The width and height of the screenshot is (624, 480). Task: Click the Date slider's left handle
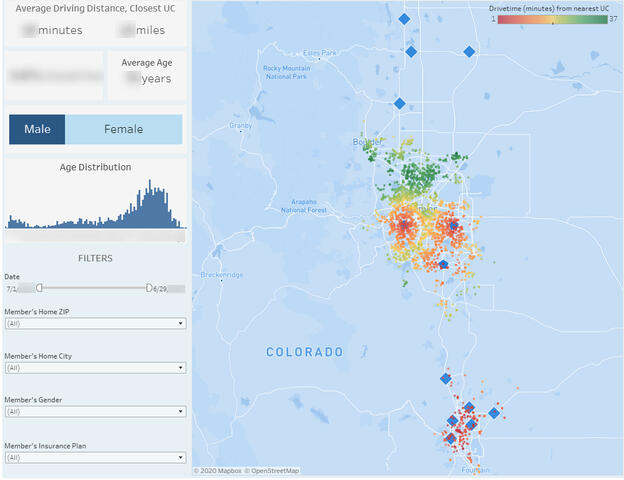click(39, 288)
